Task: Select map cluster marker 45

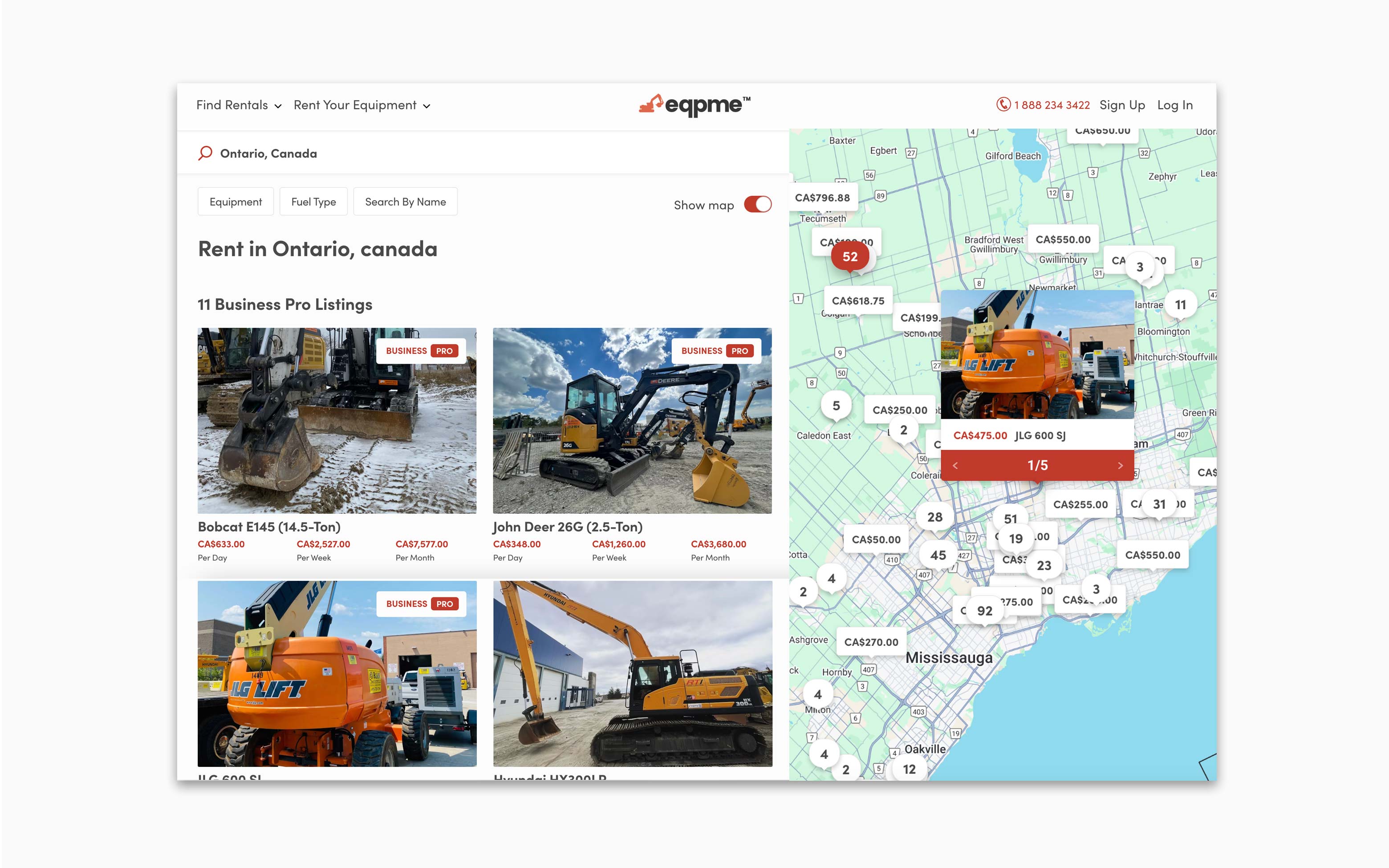Action: pyautogui.click(x=938, y=555)
